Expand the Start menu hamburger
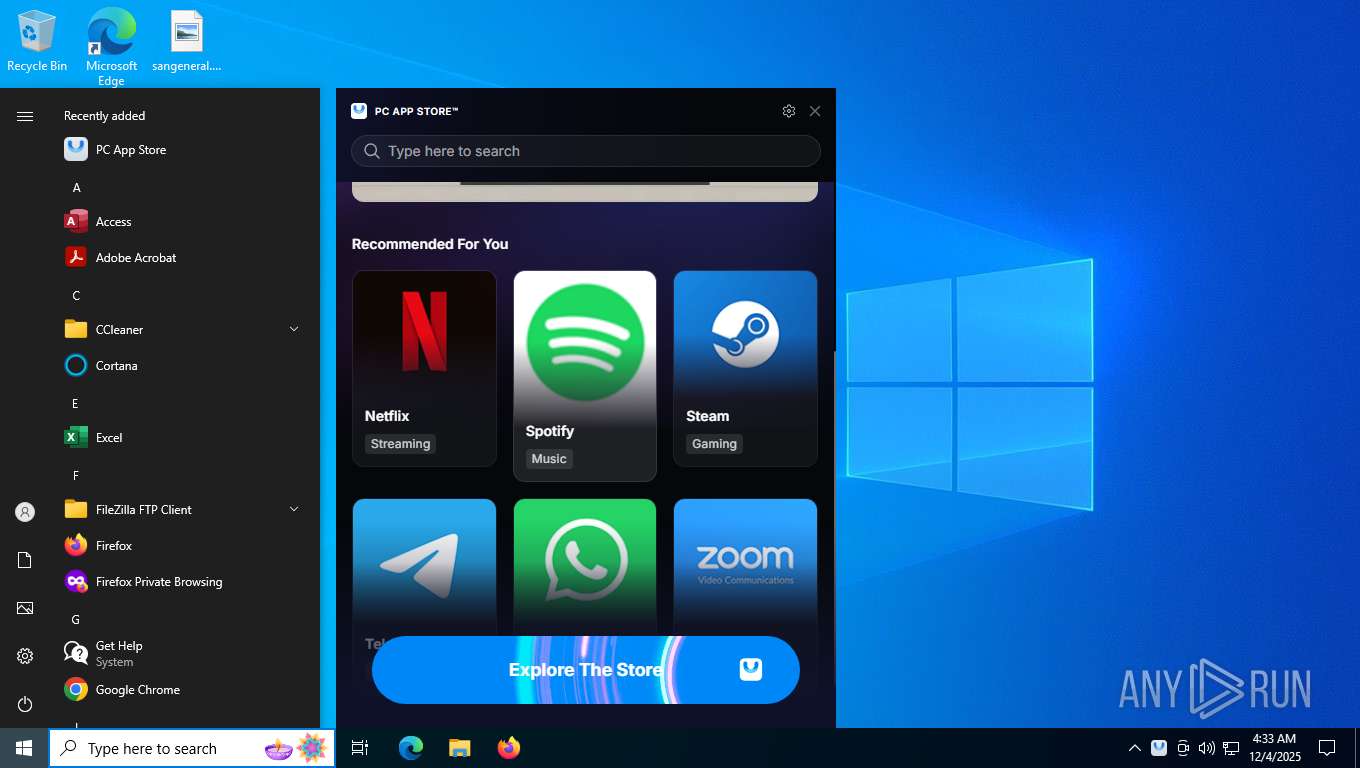The image size is (1360, 768). point(25,116)
